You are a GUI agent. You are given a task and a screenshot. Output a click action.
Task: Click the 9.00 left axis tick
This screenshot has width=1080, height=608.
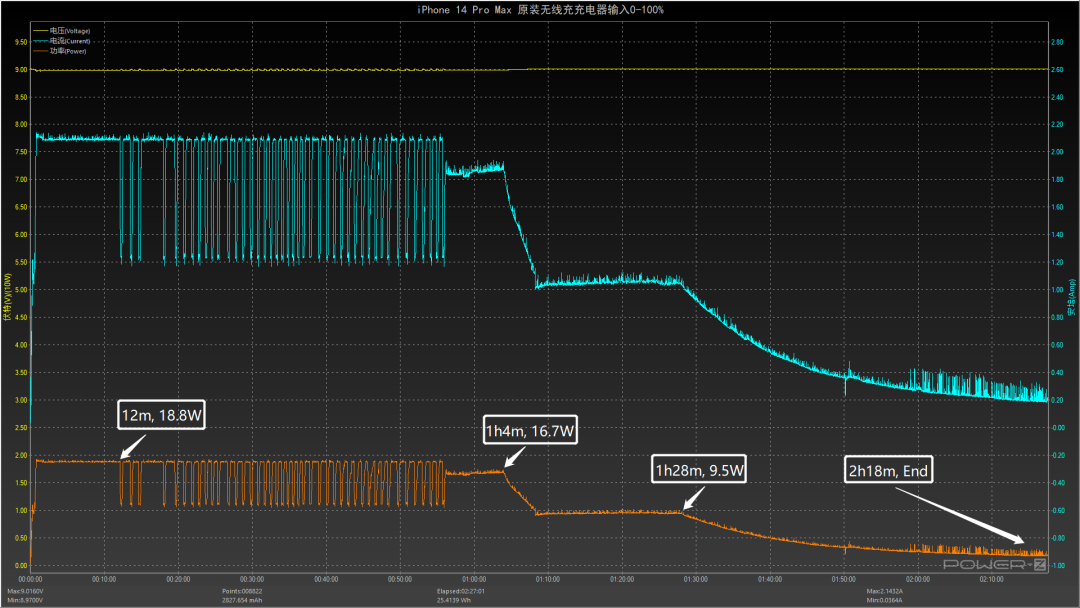[x=21, y=70]
